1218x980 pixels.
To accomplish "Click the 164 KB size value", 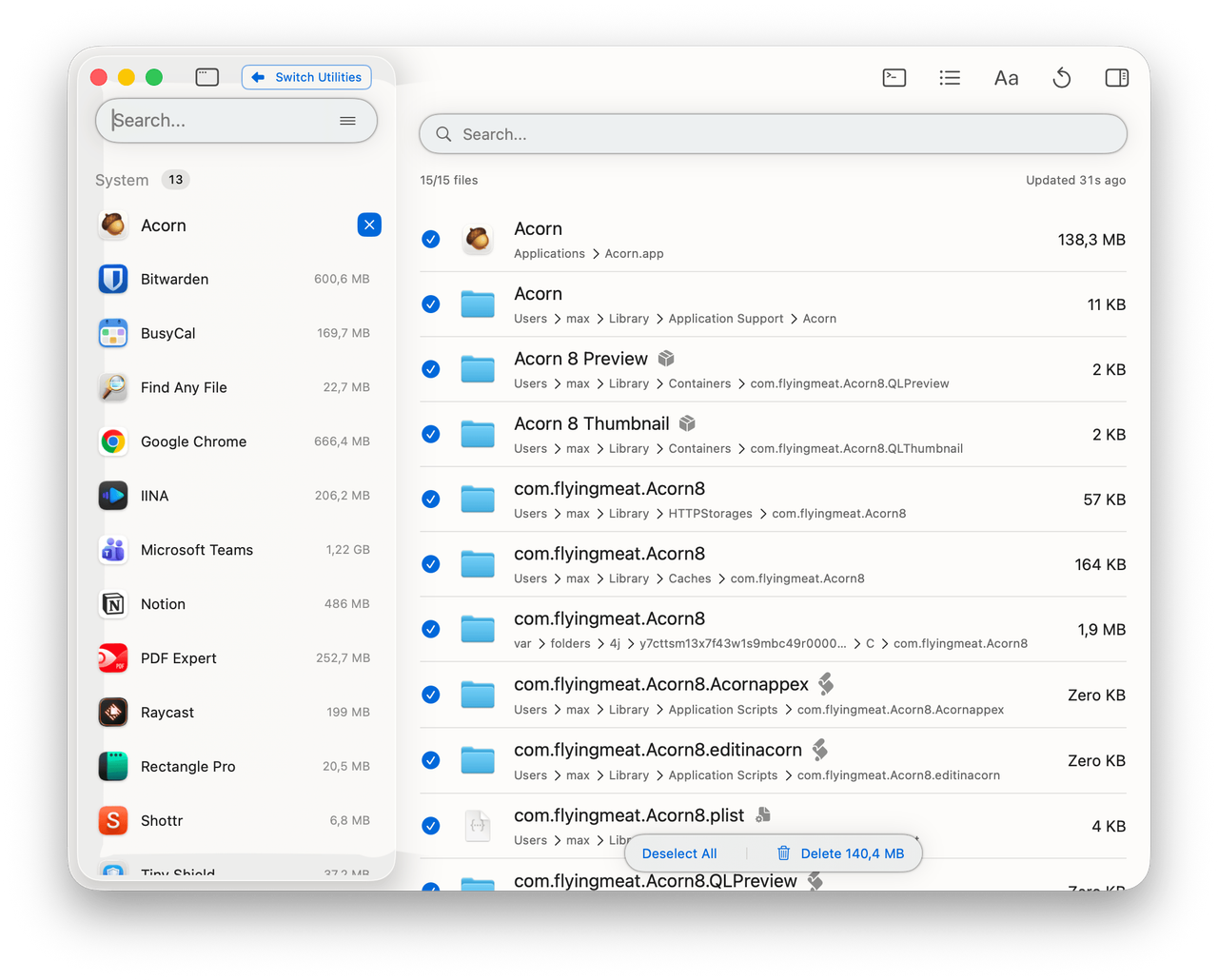I will 1100,564.
